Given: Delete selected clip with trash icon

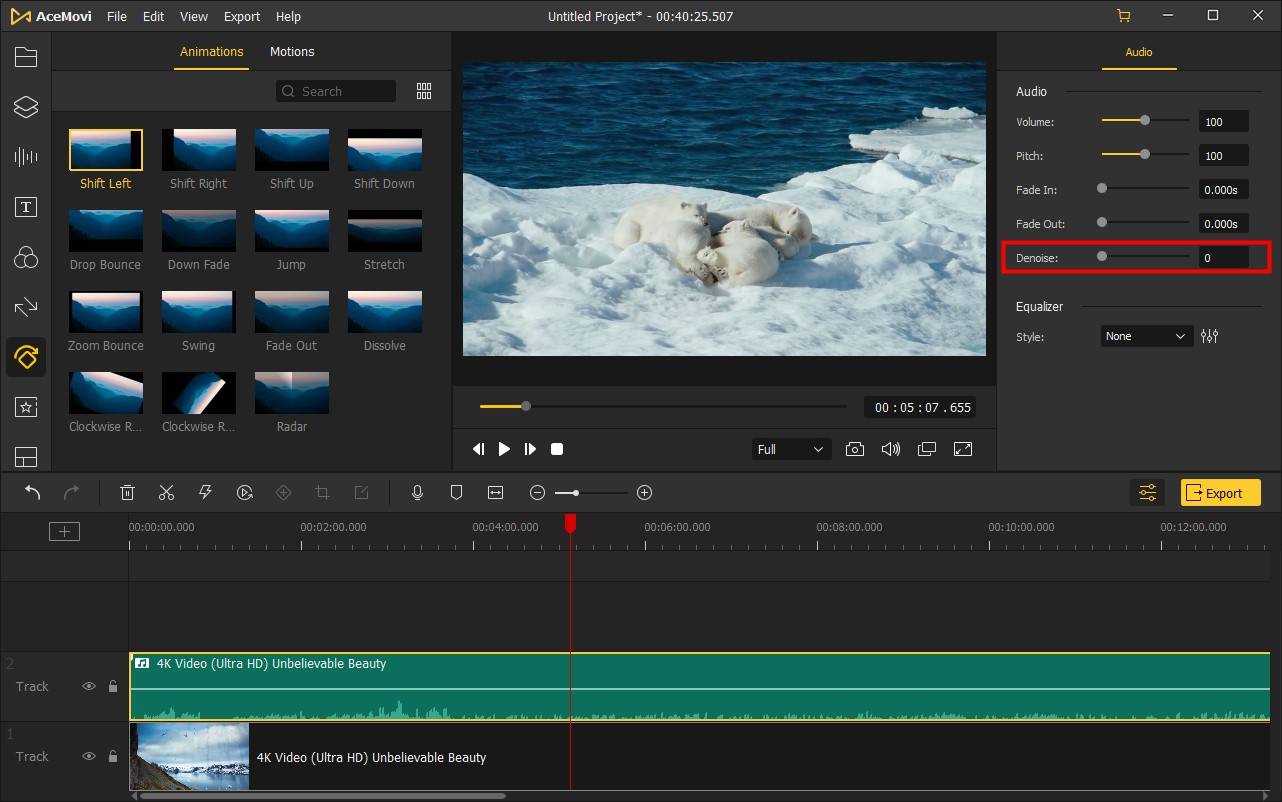Looking at the screenshot, I should point(128,493).
